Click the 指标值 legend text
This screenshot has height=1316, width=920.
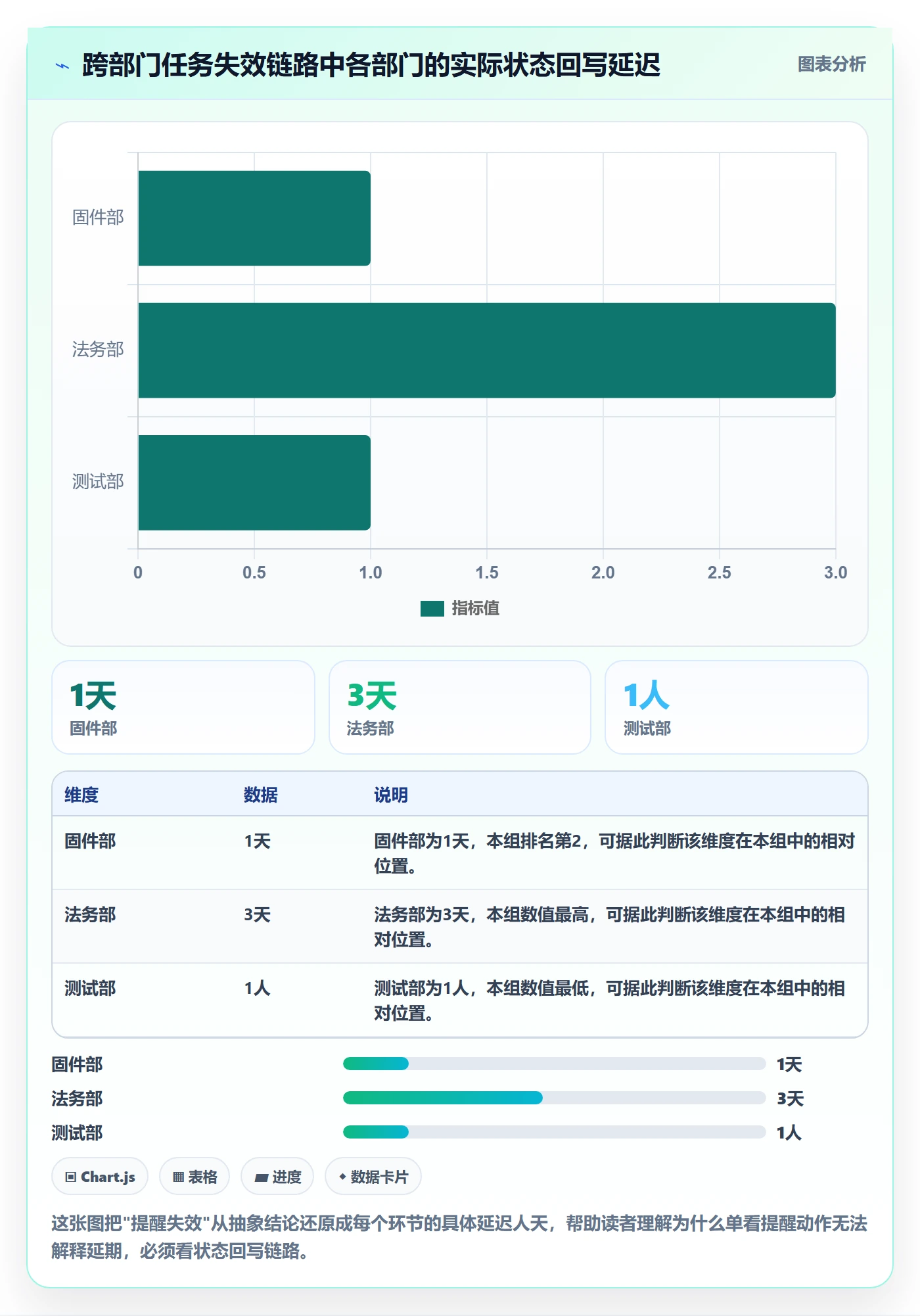[x=476, y=609]
